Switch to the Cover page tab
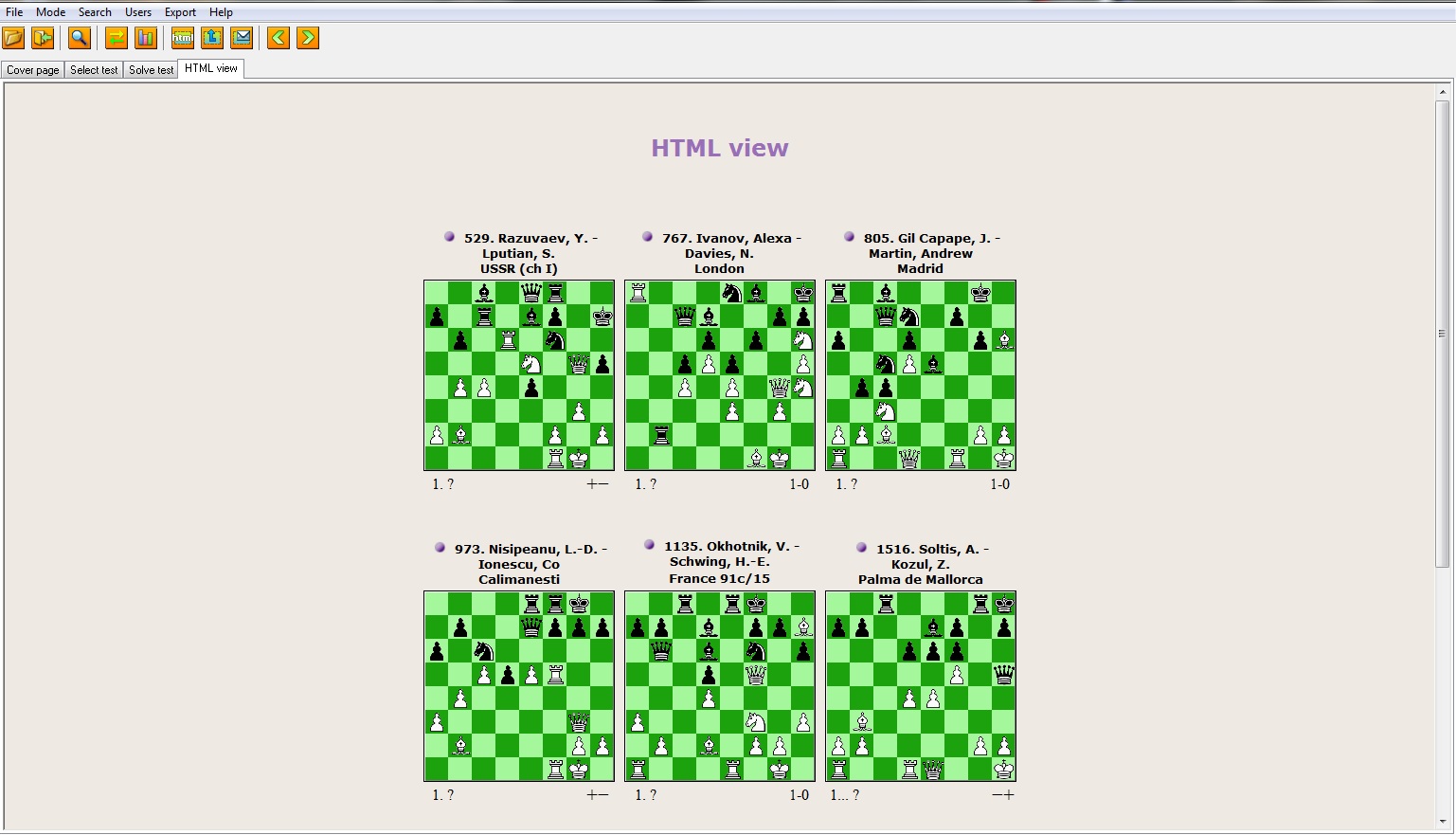Viewport: 1456px width, 835px height. tap(32, 69)
